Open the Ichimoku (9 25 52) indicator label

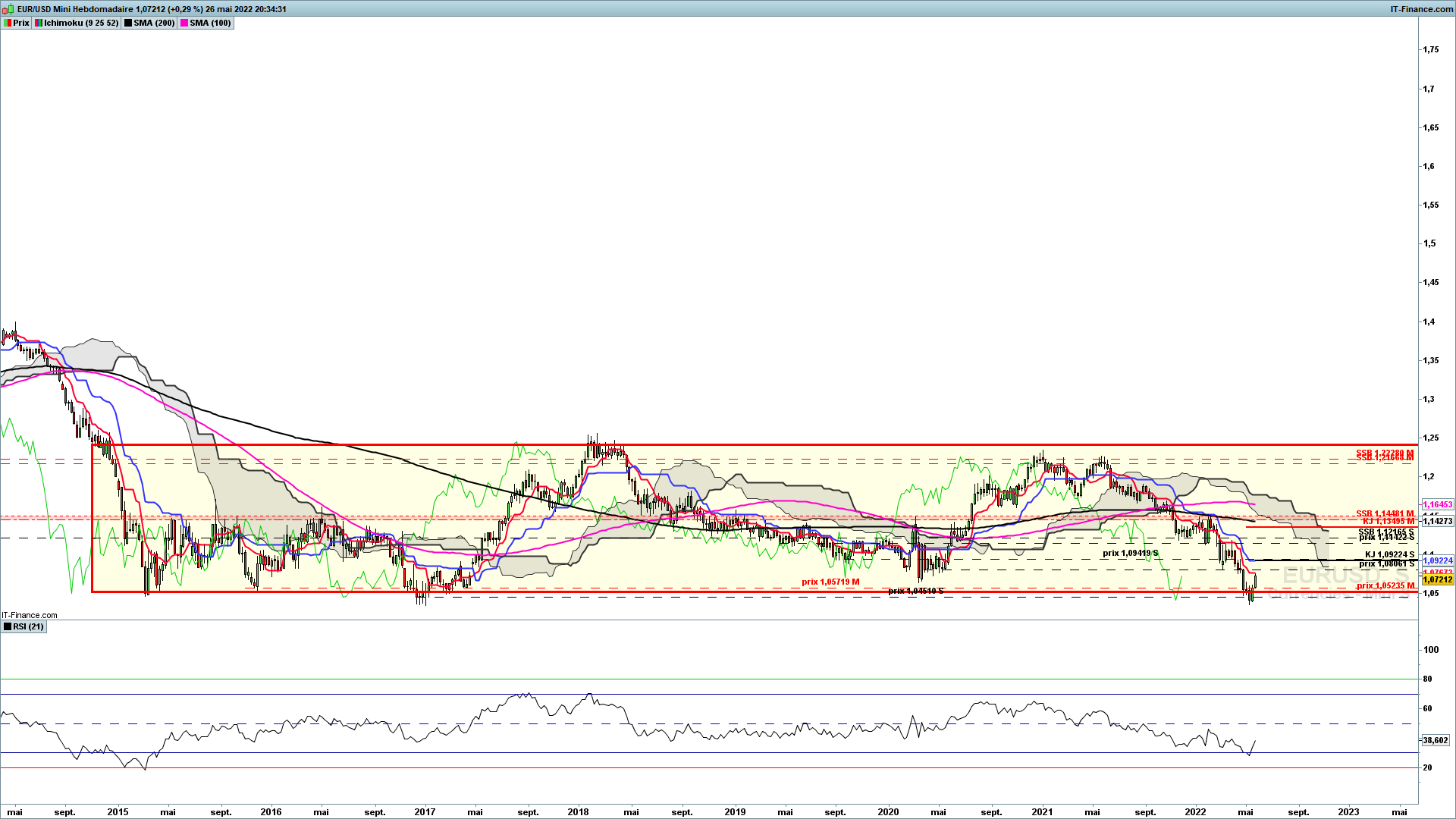tap(81, 23)
